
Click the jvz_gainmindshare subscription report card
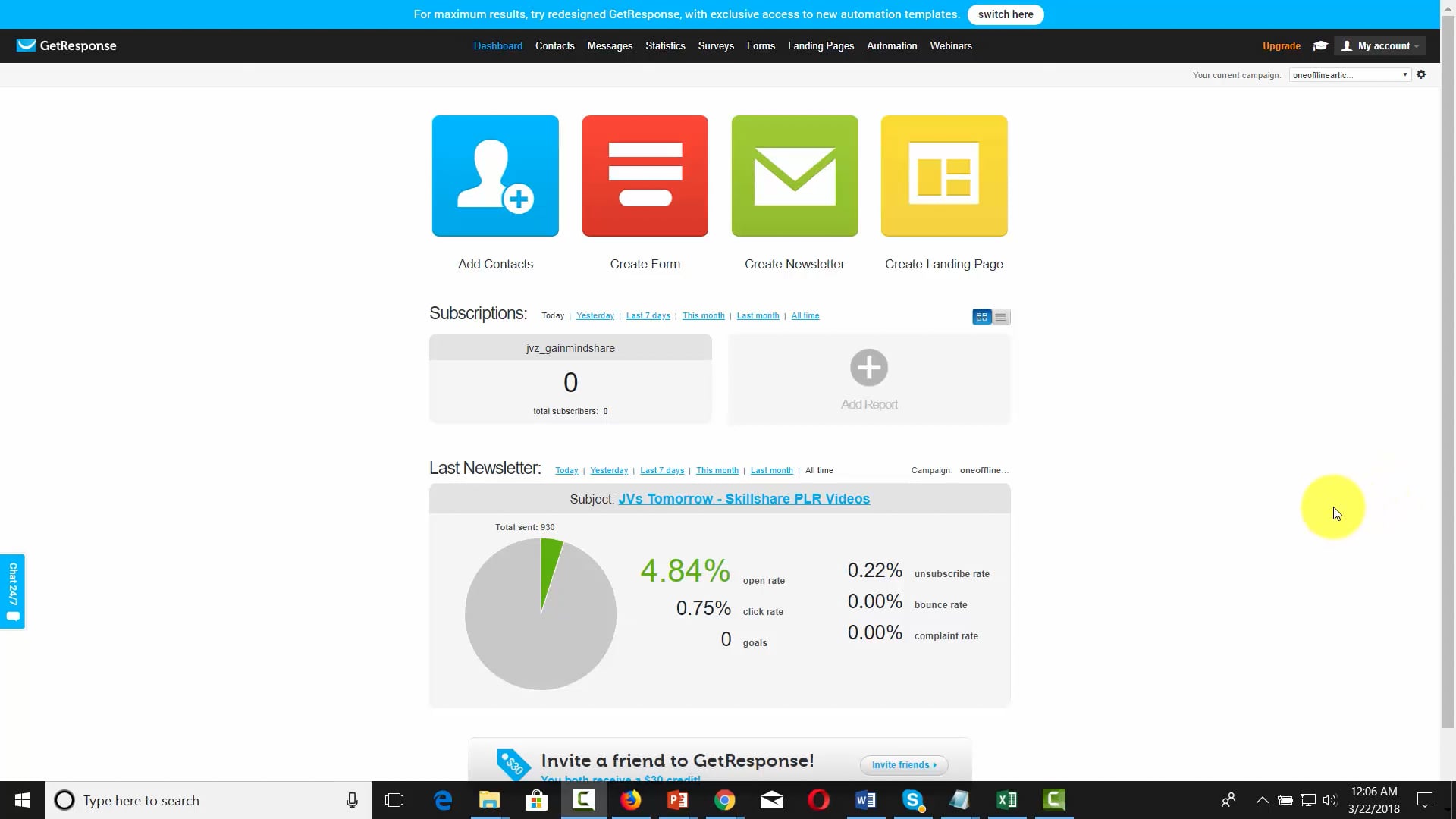570,378
